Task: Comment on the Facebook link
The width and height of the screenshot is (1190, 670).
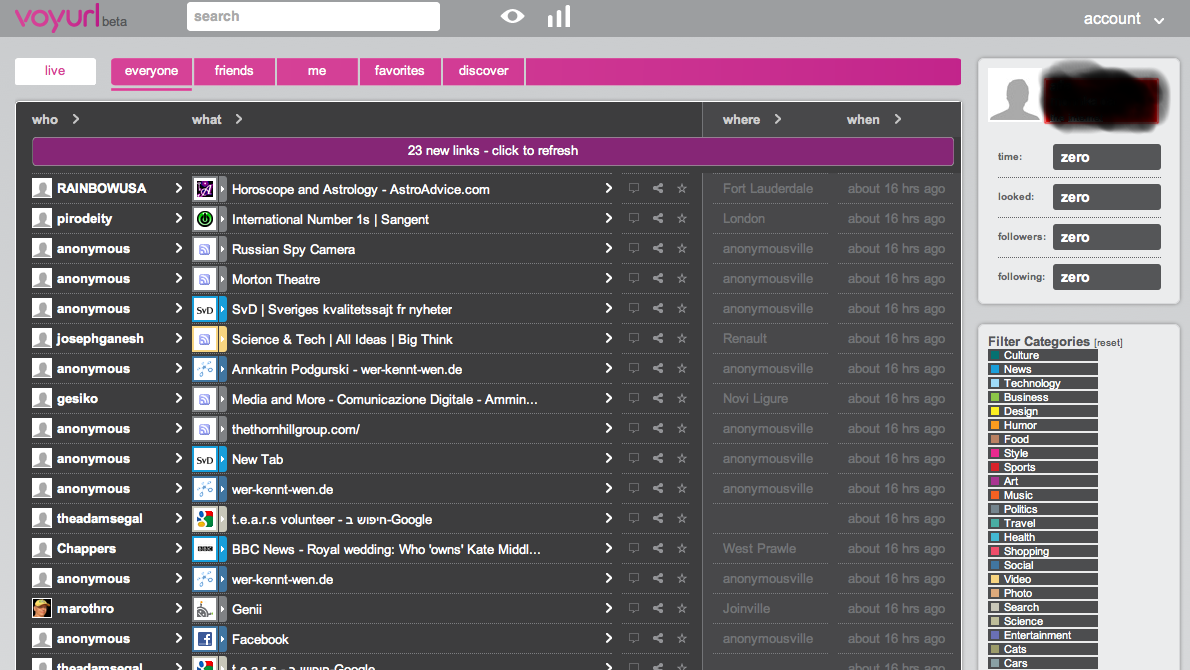Action: 634,638
